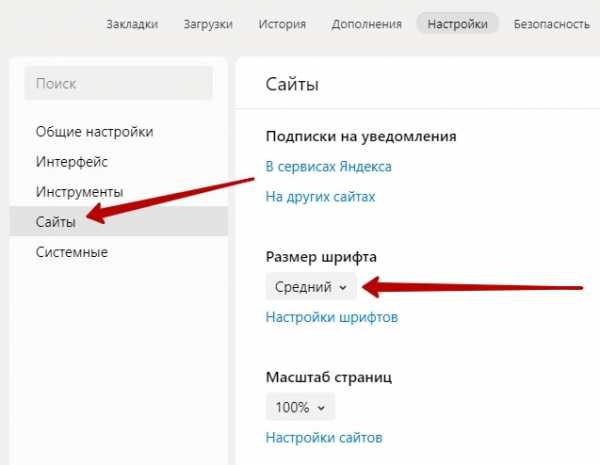
Task: Expand the 100% page zoom dropdown
Action: click(x=300, y=406)
